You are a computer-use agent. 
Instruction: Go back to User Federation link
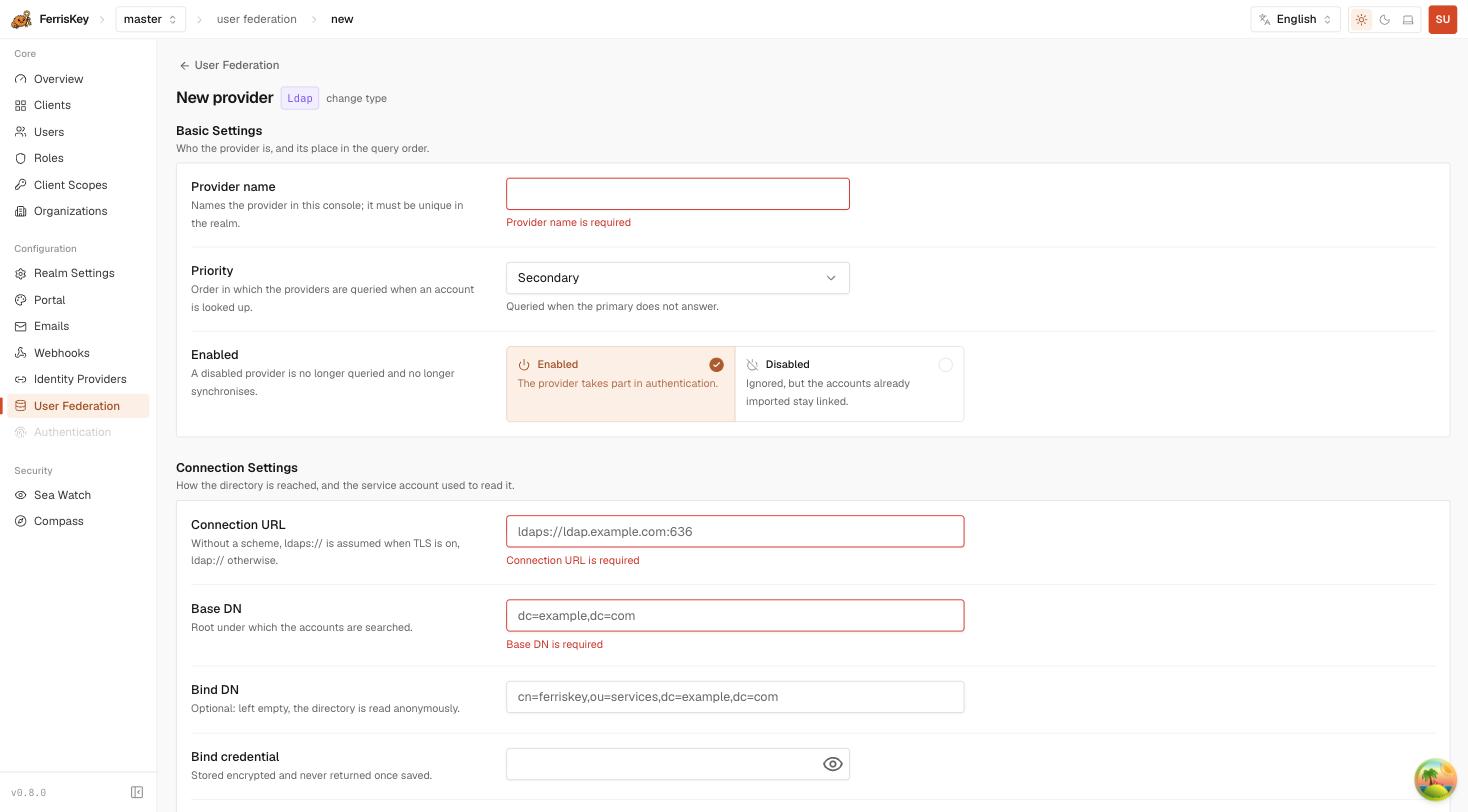click(x=229, y=65)
